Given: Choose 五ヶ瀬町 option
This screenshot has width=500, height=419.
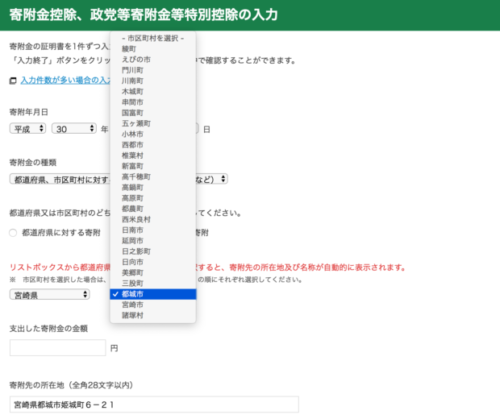Looking at the screenshot, I should pyautogui.click(x=153, y=124).
